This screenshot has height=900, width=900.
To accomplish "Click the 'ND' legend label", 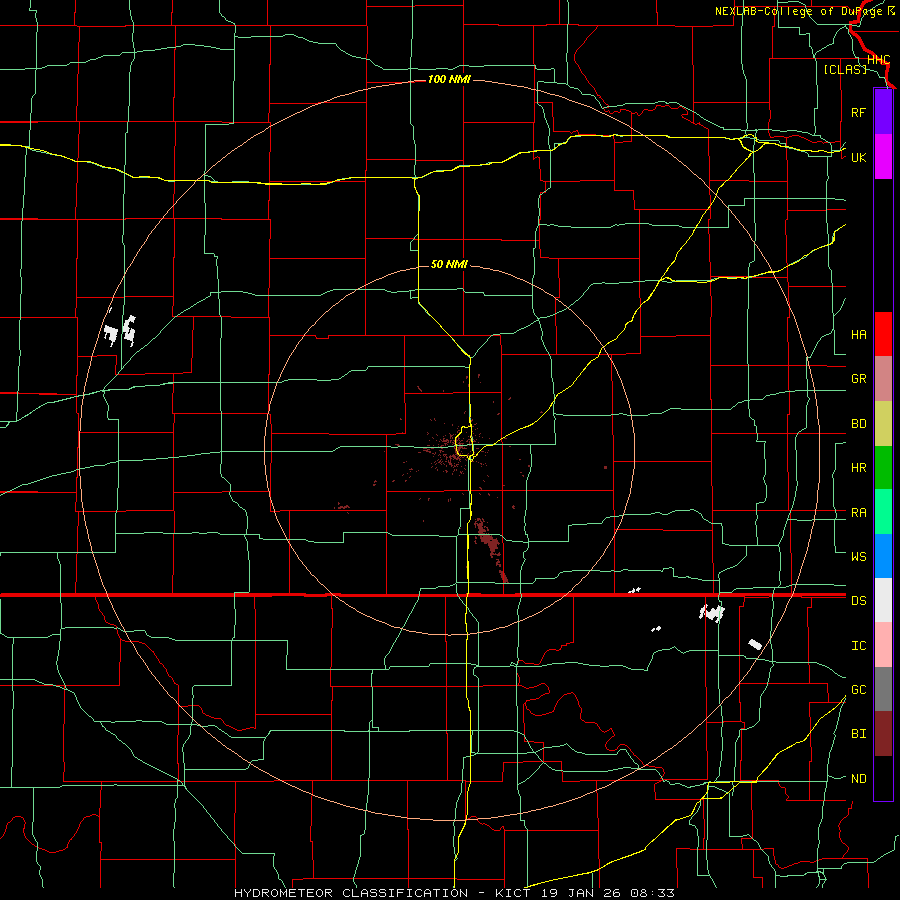I will coord(858,779).
